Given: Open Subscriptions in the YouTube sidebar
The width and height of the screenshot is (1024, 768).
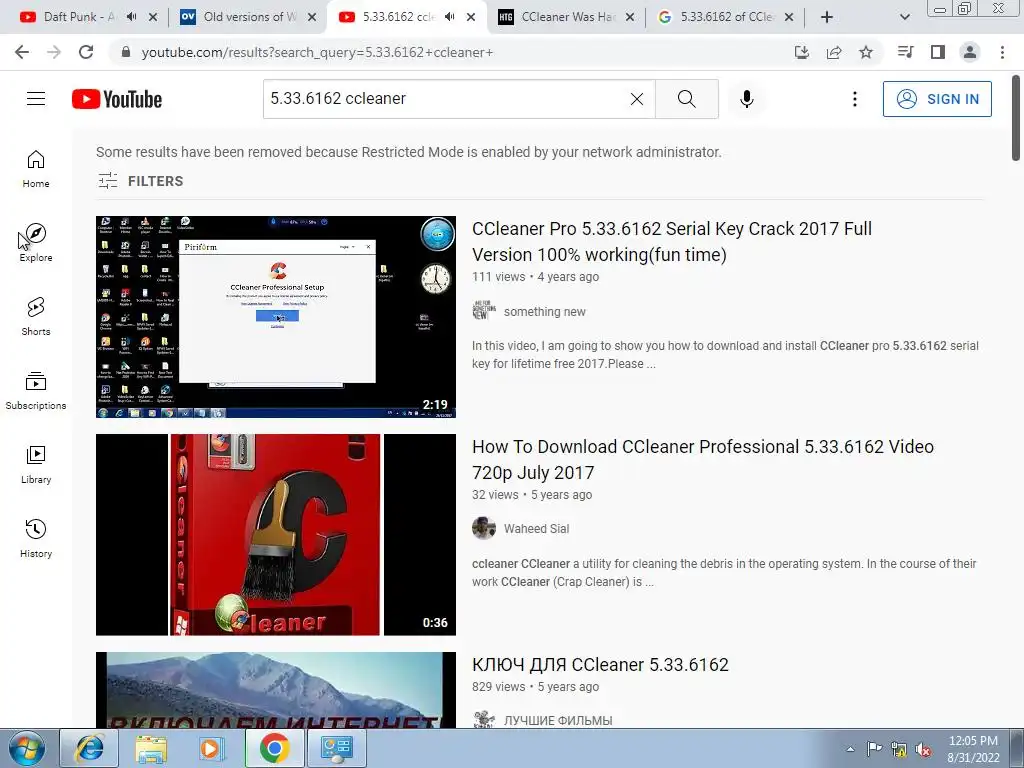Looking at the screenshot, I should [36, 391].
